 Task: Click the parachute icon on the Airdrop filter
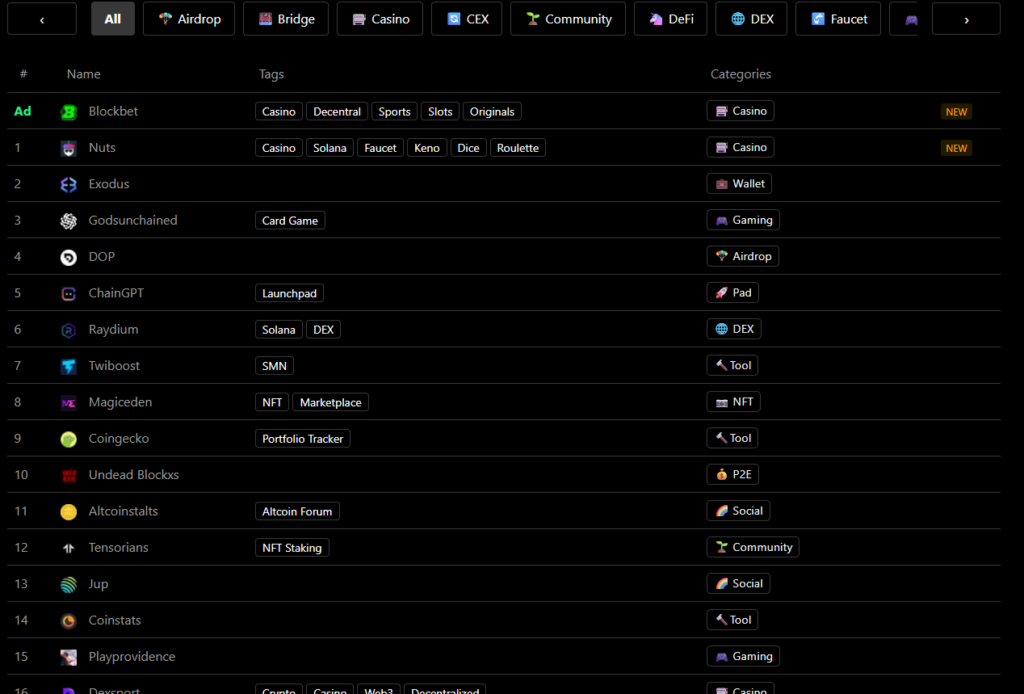pos(163,18)
